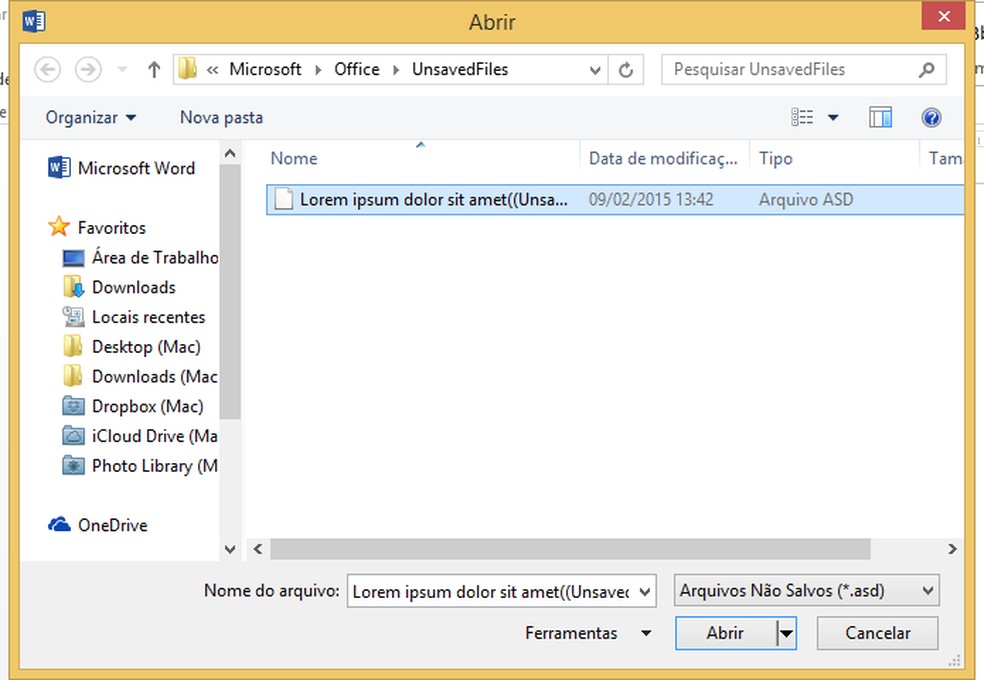Toggle the preview pane icon

pos(880,117)
